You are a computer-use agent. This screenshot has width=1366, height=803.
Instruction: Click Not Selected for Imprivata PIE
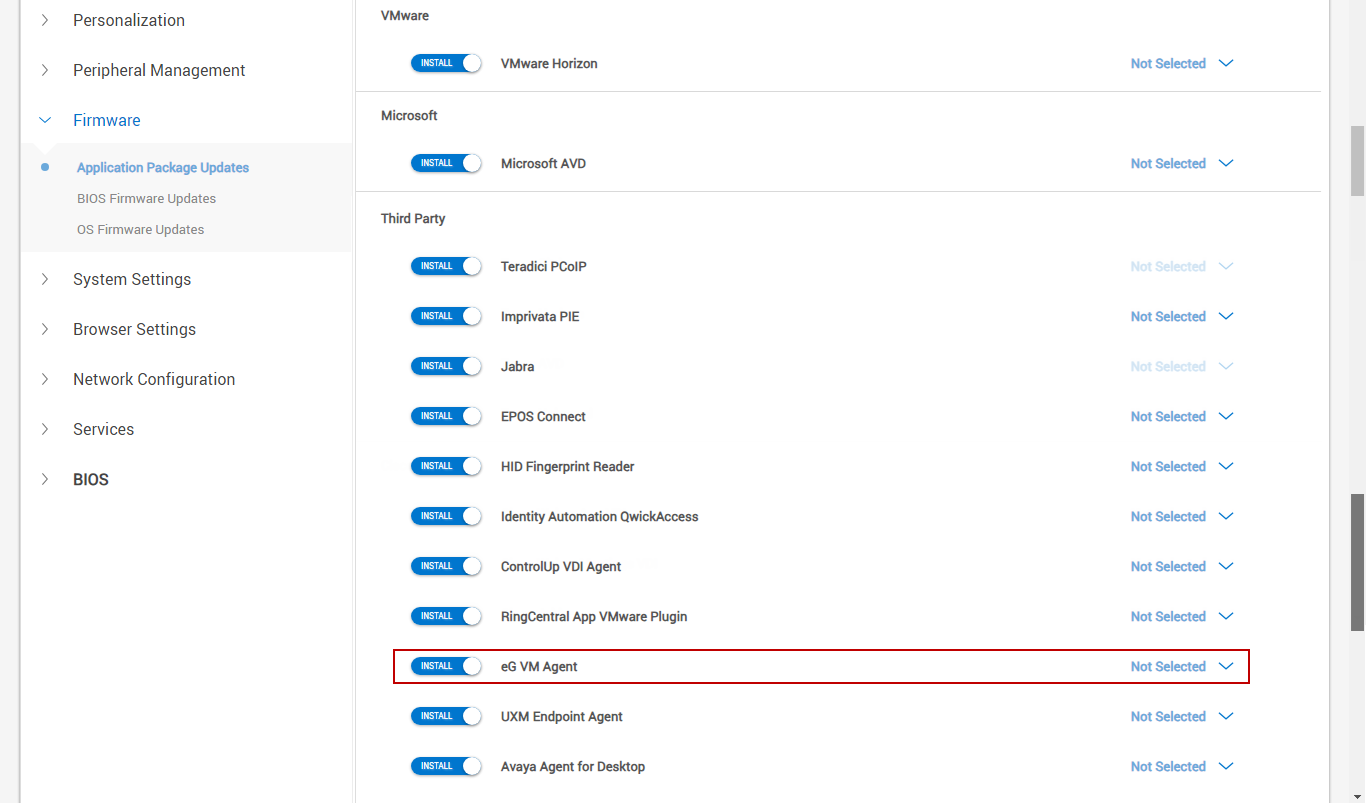pyautogui.click(x=1168, y=316)
